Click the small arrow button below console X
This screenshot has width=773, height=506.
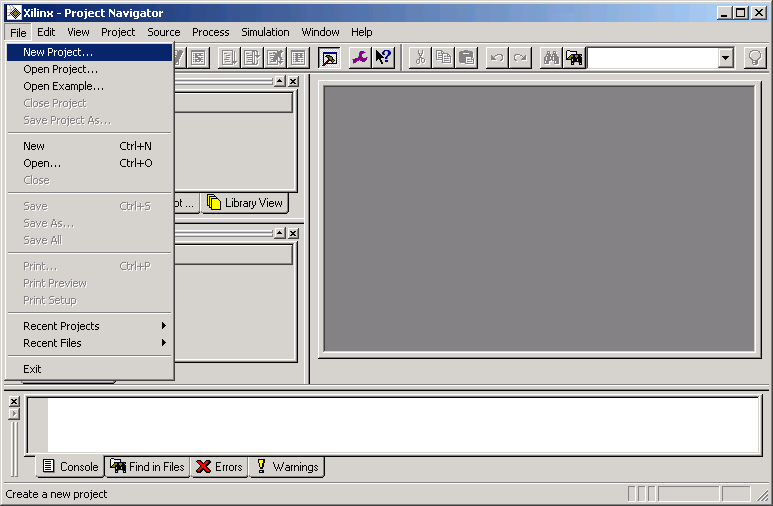(x=14, y=414)
